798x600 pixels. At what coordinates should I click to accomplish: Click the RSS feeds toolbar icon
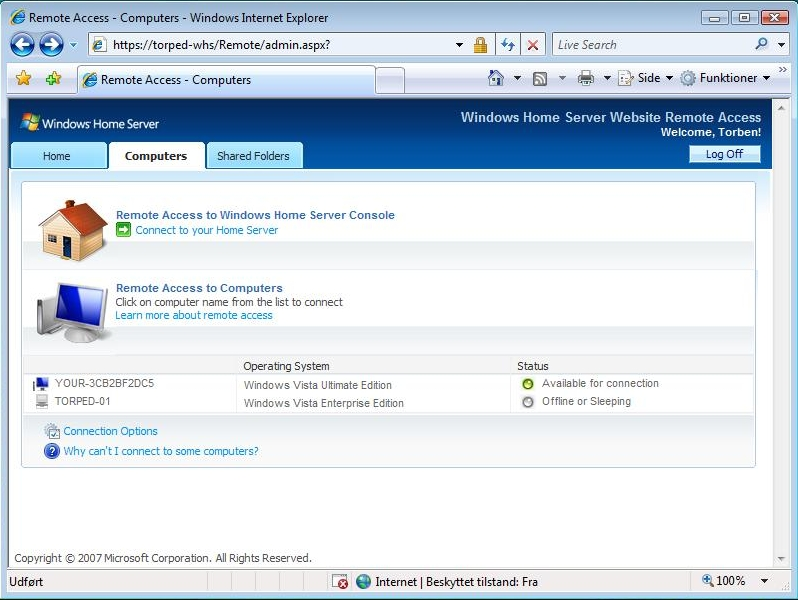(540, 78)
